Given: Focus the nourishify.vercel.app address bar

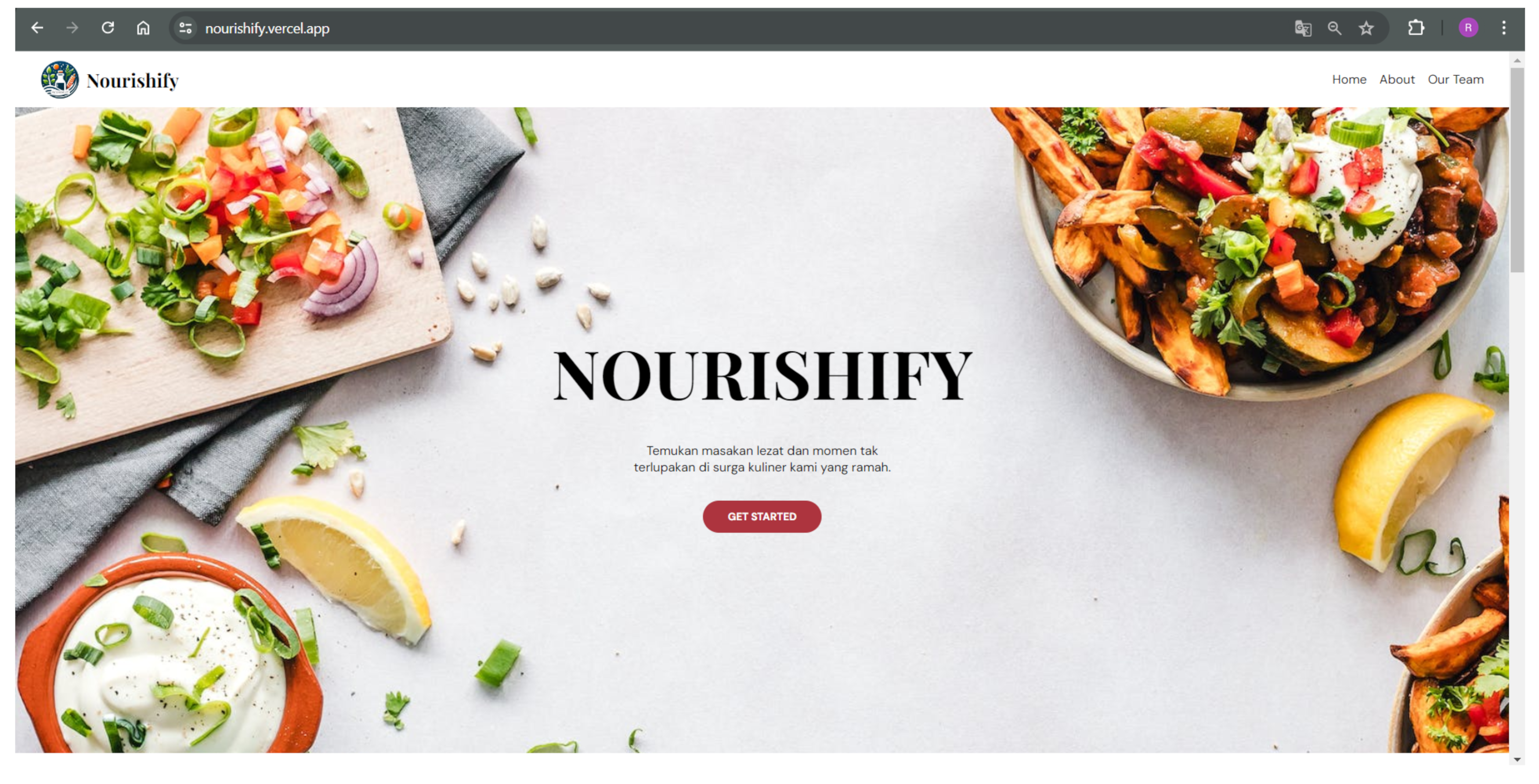Looking at the screenshot, I should 717,28.
